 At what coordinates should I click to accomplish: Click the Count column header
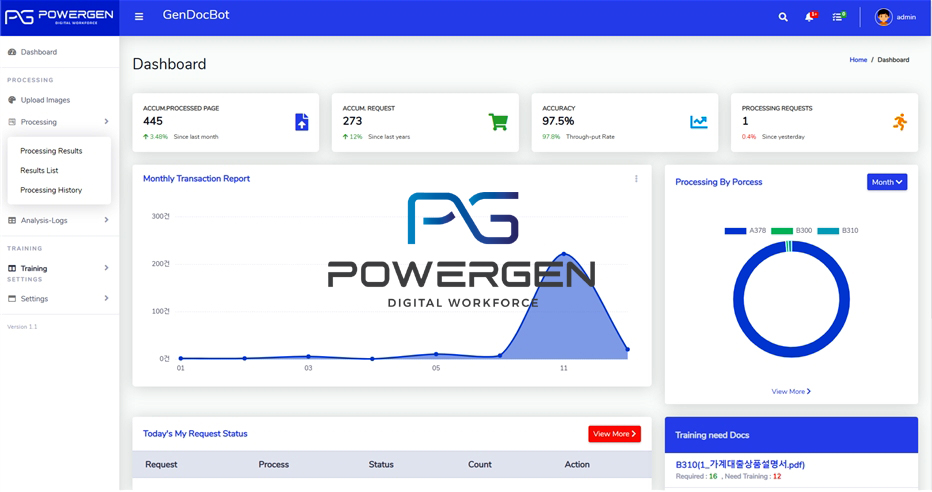(480, 465)
